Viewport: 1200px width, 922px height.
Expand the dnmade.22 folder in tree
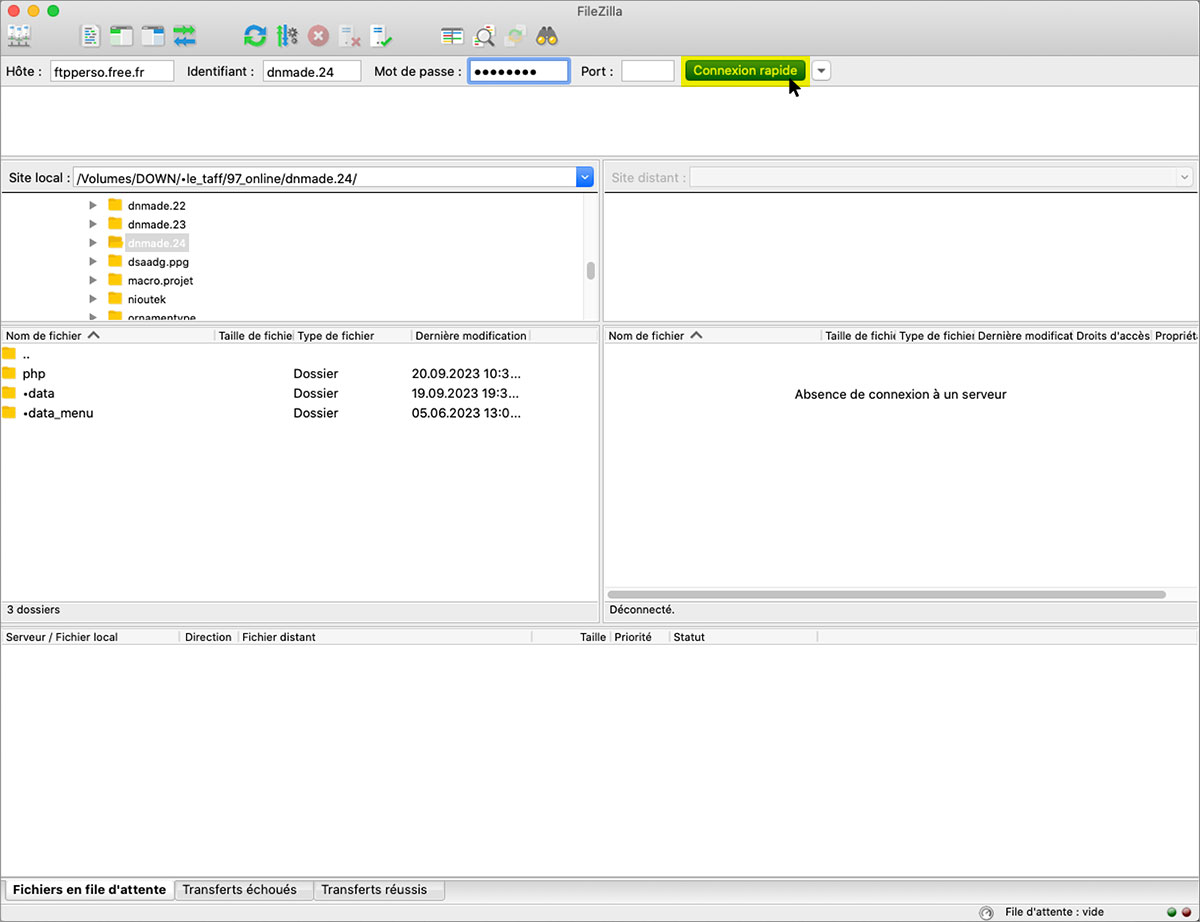tap(93, 205)
